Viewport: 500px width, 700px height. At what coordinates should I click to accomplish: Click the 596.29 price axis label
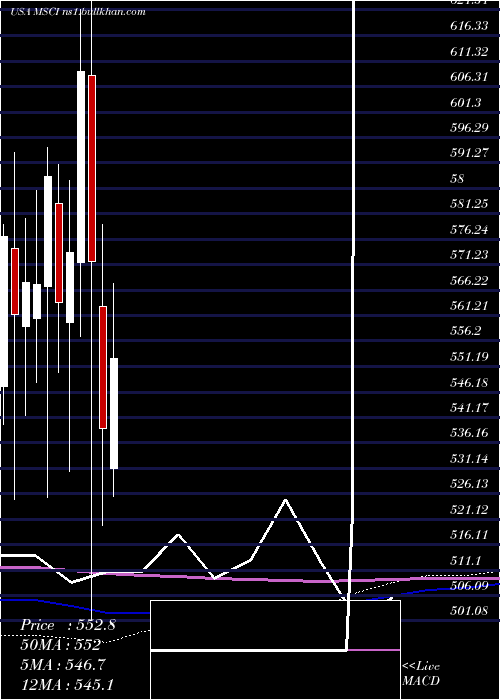pos(469,128)
